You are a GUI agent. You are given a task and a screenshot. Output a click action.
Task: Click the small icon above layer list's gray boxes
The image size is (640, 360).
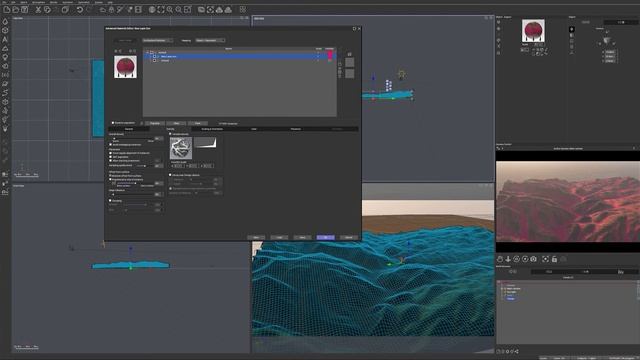(349, 54)
